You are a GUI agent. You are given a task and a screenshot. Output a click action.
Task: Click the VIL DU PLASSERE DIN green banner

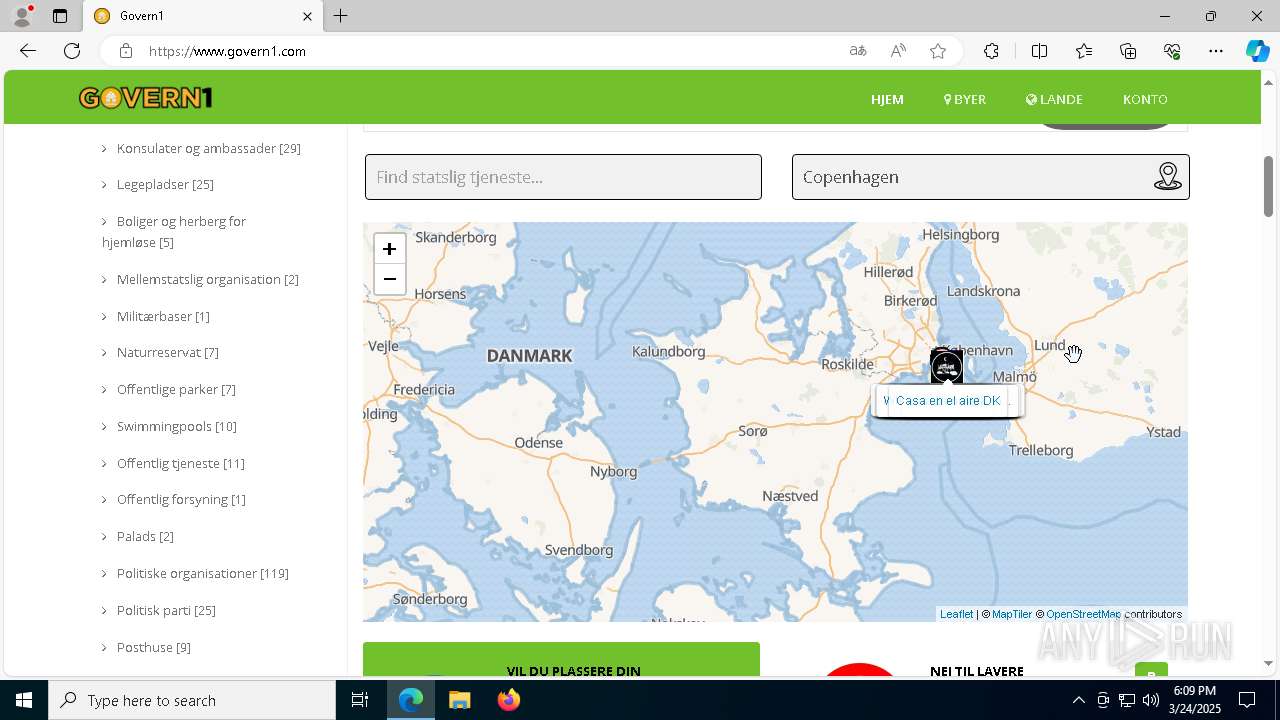(x=561, y=660)
